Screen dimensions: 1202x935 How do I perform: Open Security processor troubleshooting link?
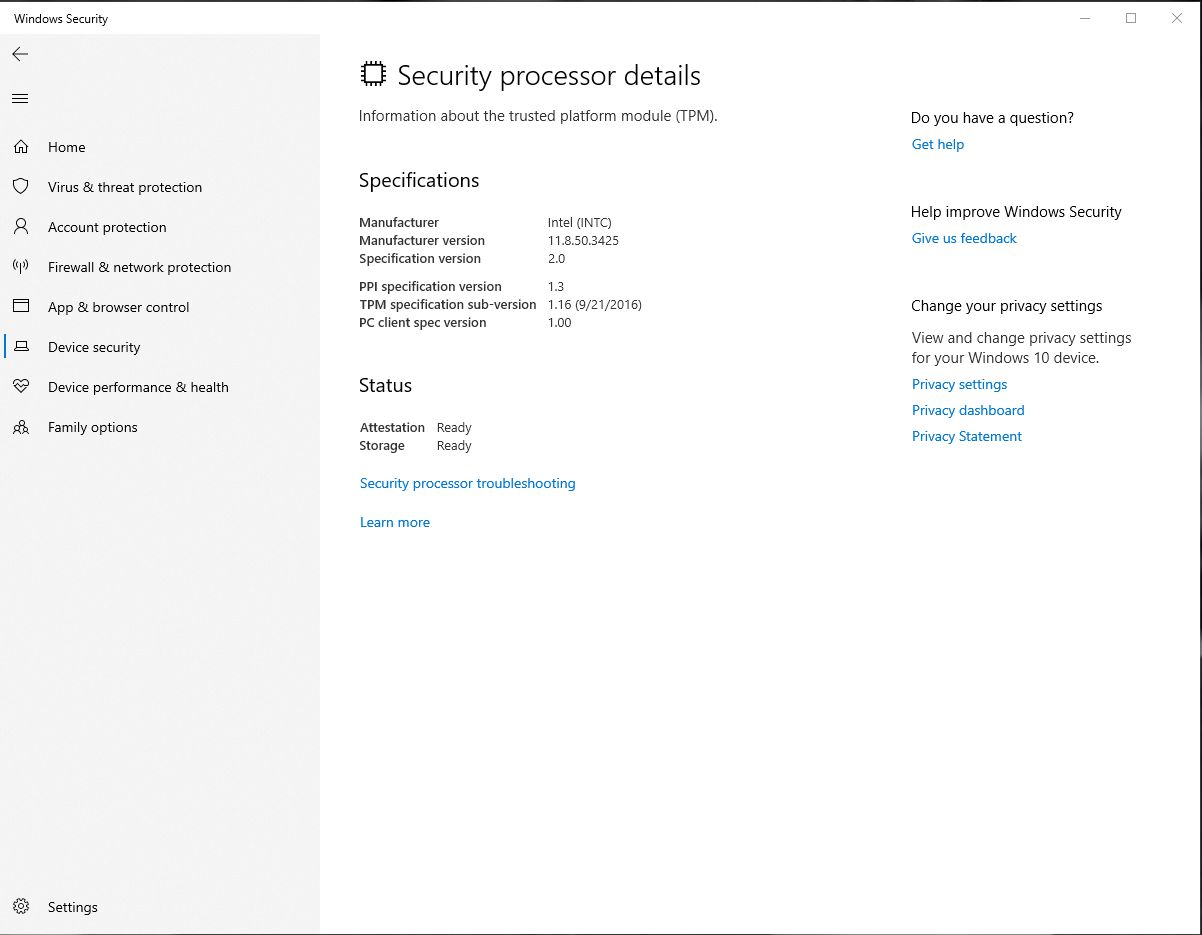(467, 483)
